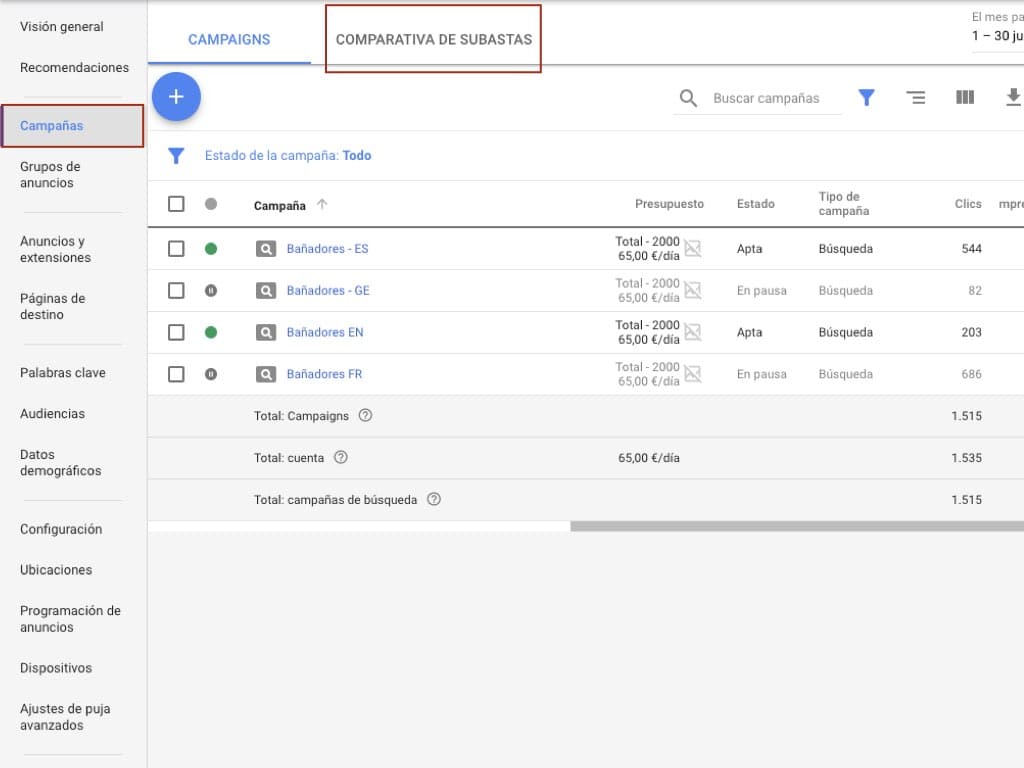Click the Bañadores EN campaign link
Screen dimensions: 1024x768
(324, 332)
